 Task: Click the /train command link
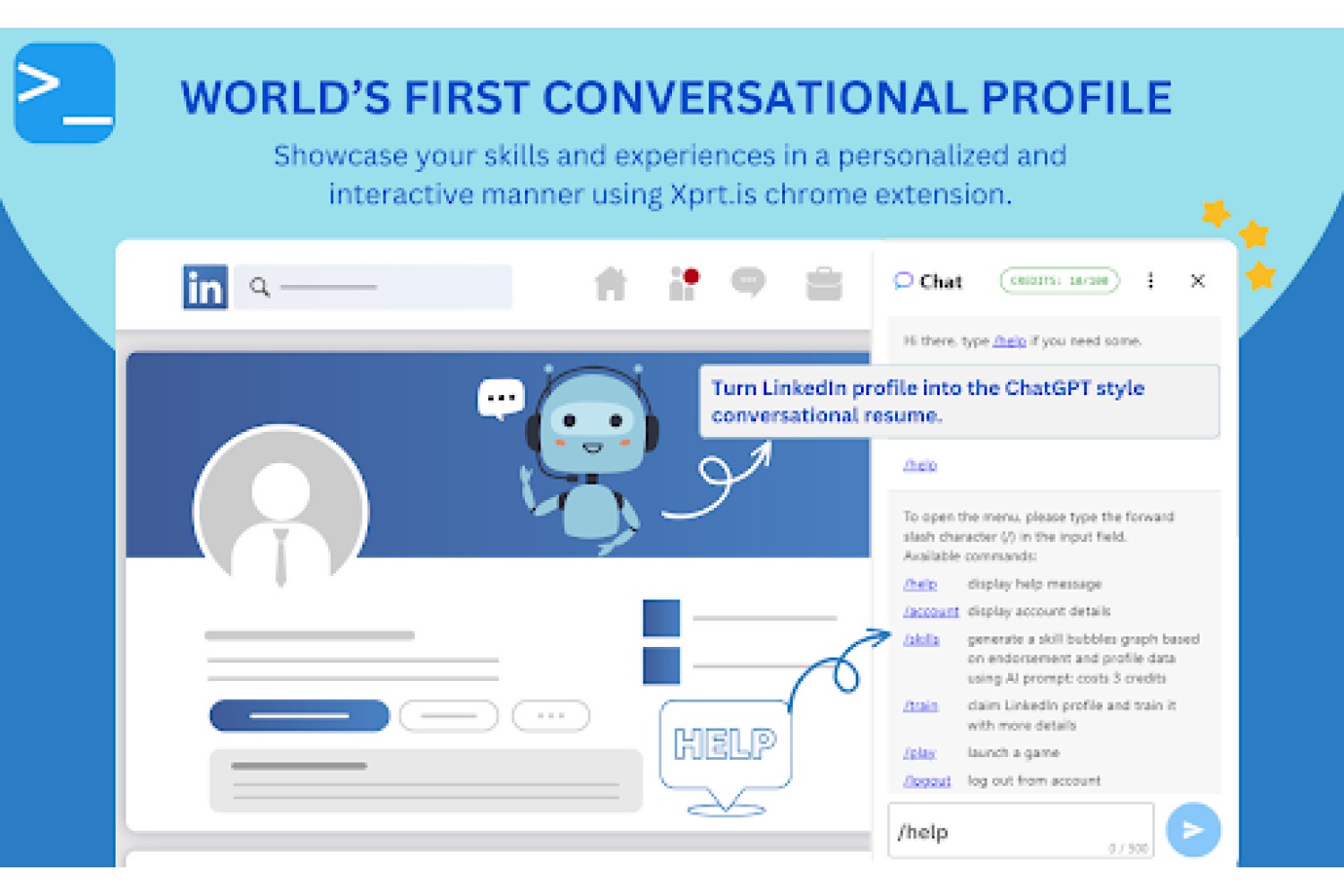click(x=920, y=706)
